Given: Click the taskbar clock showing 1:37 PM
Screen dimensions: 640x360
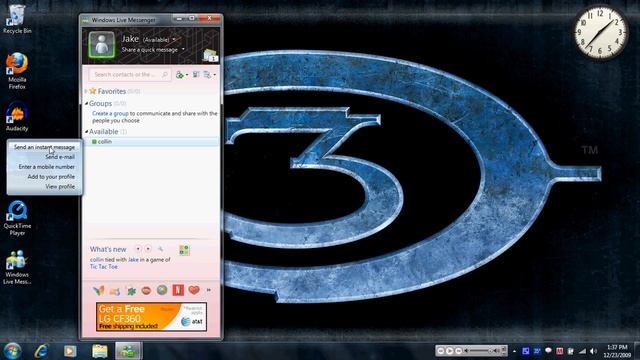Looking at the screenshot, I should 617,351.
